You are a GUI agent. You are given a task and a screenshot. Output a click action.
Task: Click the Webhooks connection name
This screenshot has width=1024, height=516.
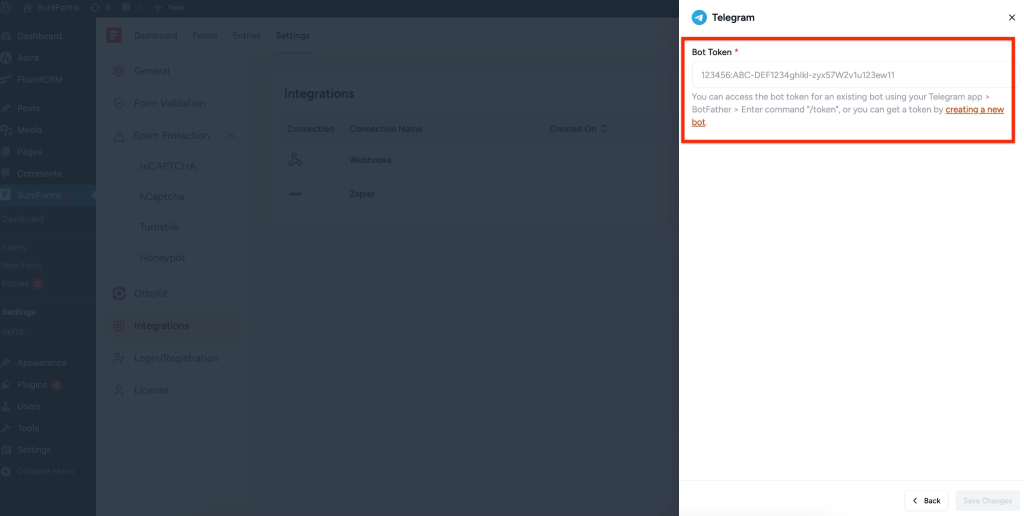tap(370, 160)
